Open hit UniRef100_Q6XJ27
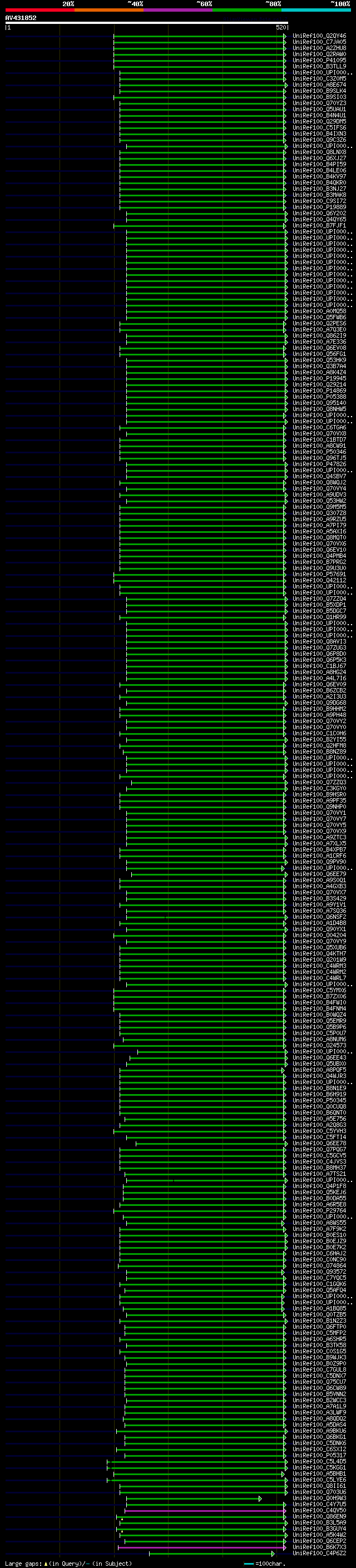Image resolution: width=356 pixels, height=1568 pixels. [319, 159]
